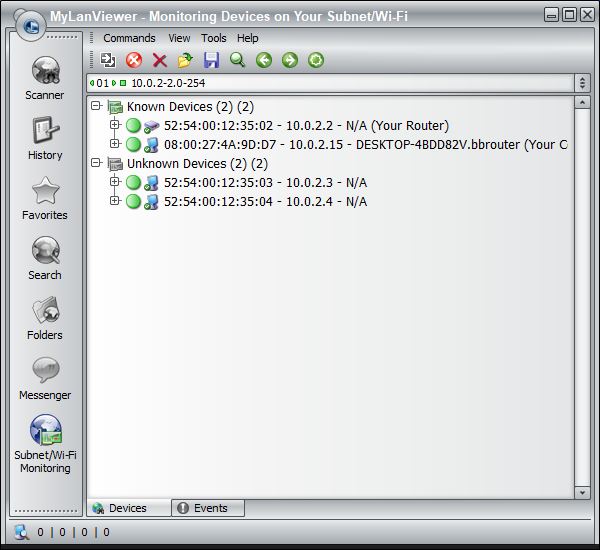Click the start scan toolbar icon

pos(108,60)
